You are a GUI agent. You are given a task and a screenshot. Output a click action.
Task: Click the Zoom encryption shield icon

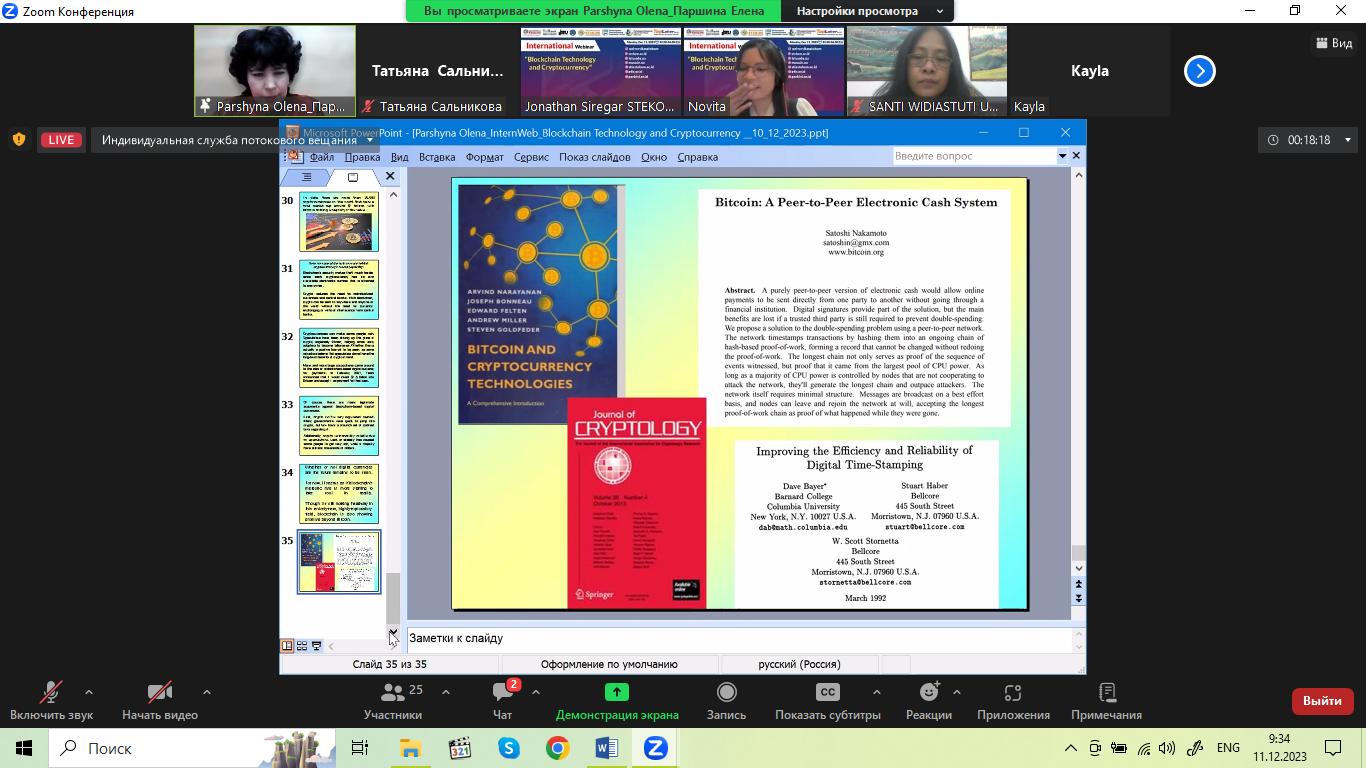tap(18, 140)
